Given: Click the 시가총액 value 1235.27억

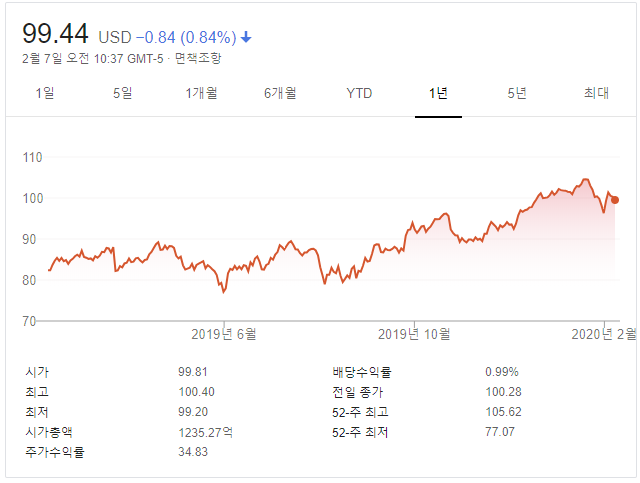Looking at the screenshot, I should pyautogui.click(x=205, y=432).
